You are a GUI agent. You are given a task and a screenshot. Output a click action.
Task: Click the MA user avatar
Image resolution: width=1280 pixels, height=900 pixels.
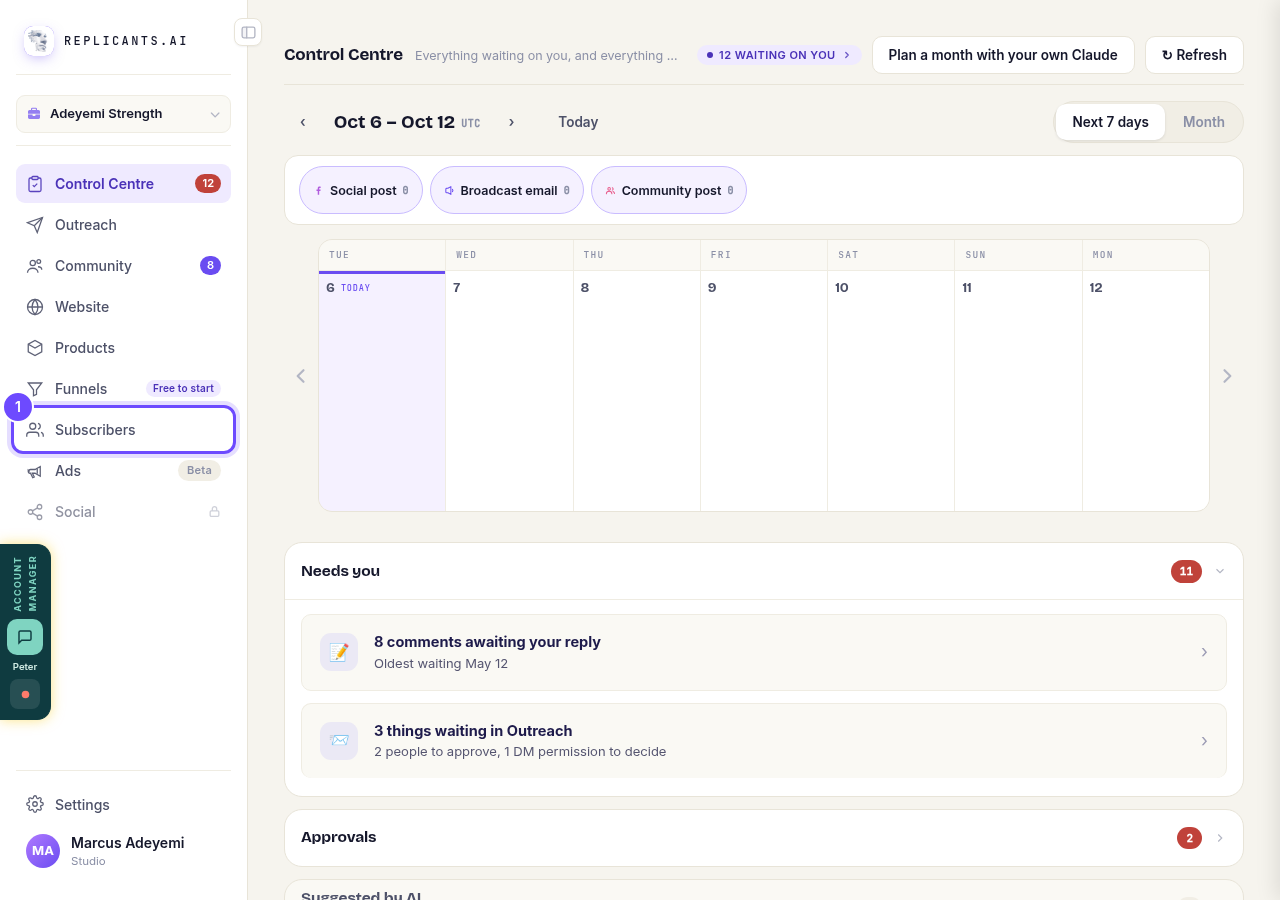click(x=43, y=851)
